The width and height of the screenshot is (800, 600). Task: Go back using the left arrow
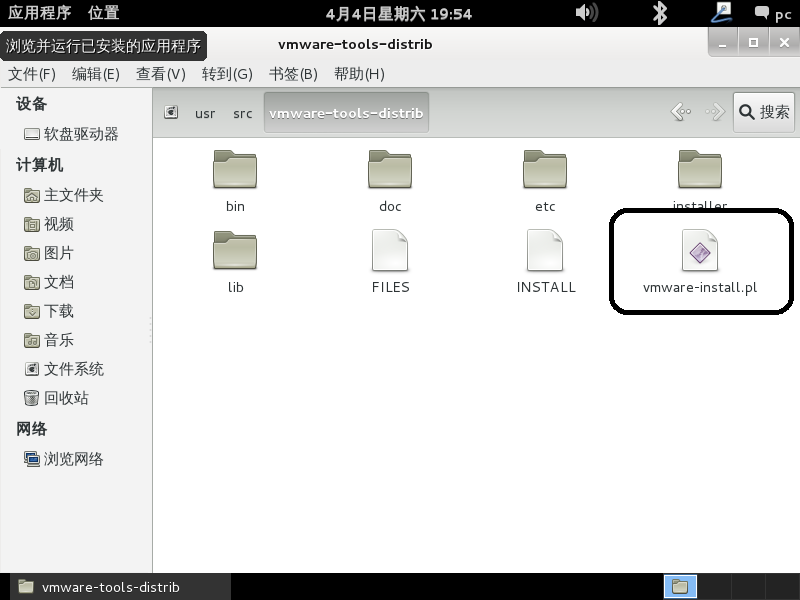pyautogui.click(x=681, y=112)
